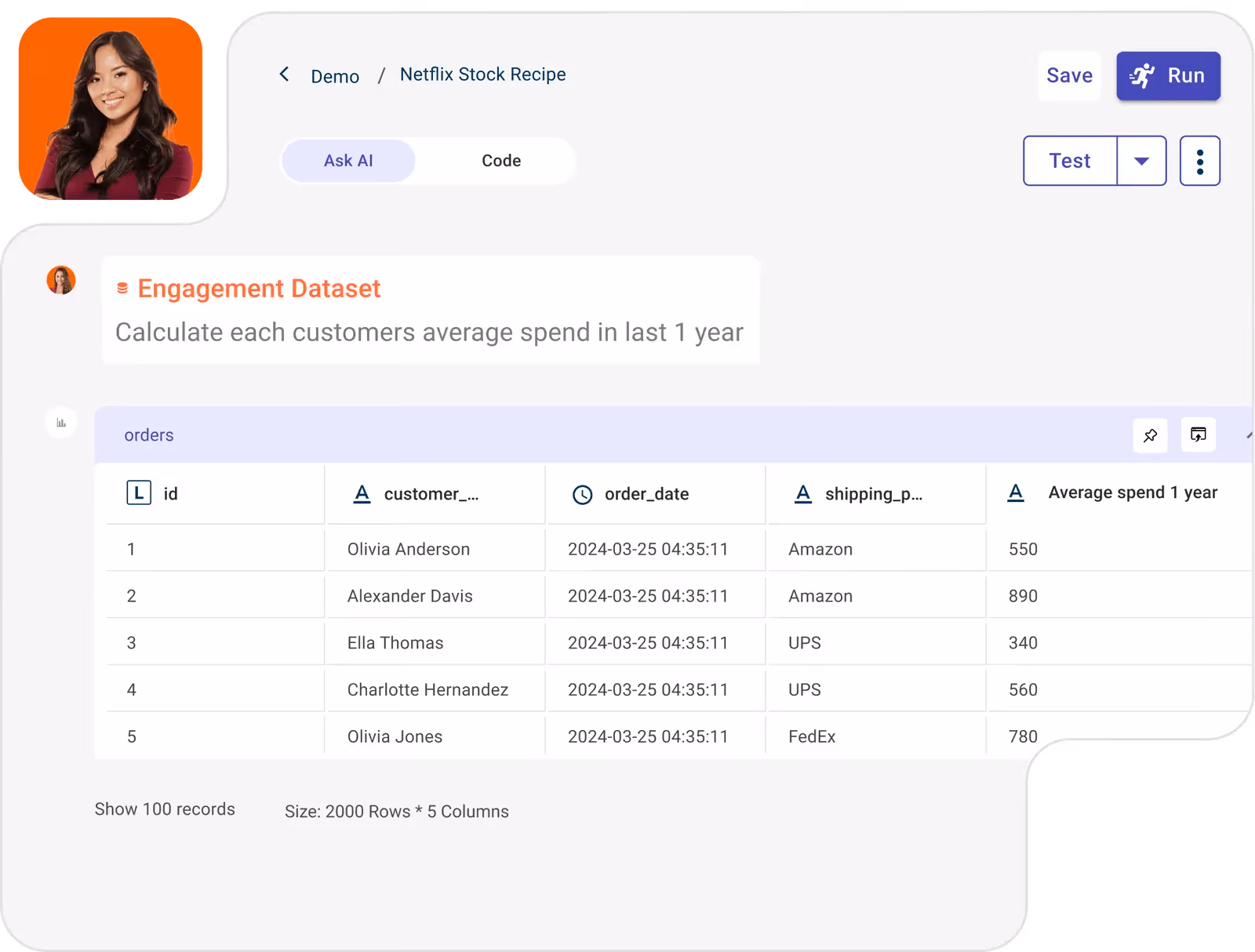The width and height of the screenshot is (1255, 952).
Task: Save the recipe
Action: coord(1069,75)
